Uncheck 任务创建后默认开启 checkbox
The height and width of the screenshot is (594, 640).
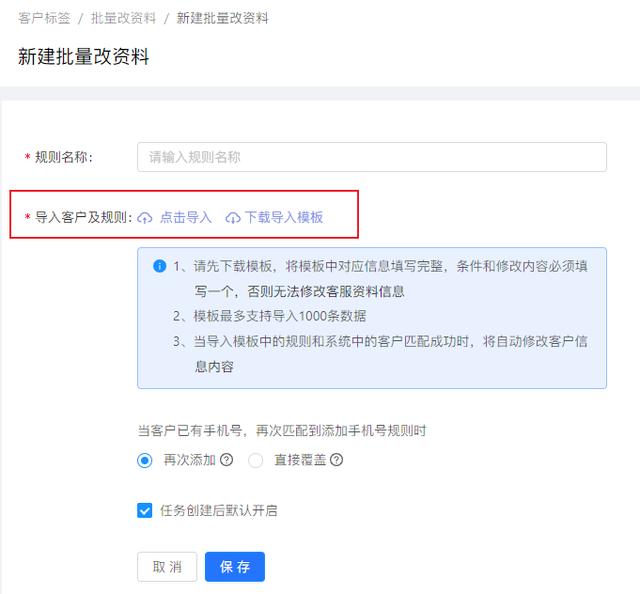pyautogui.click(x=144, y=510)
